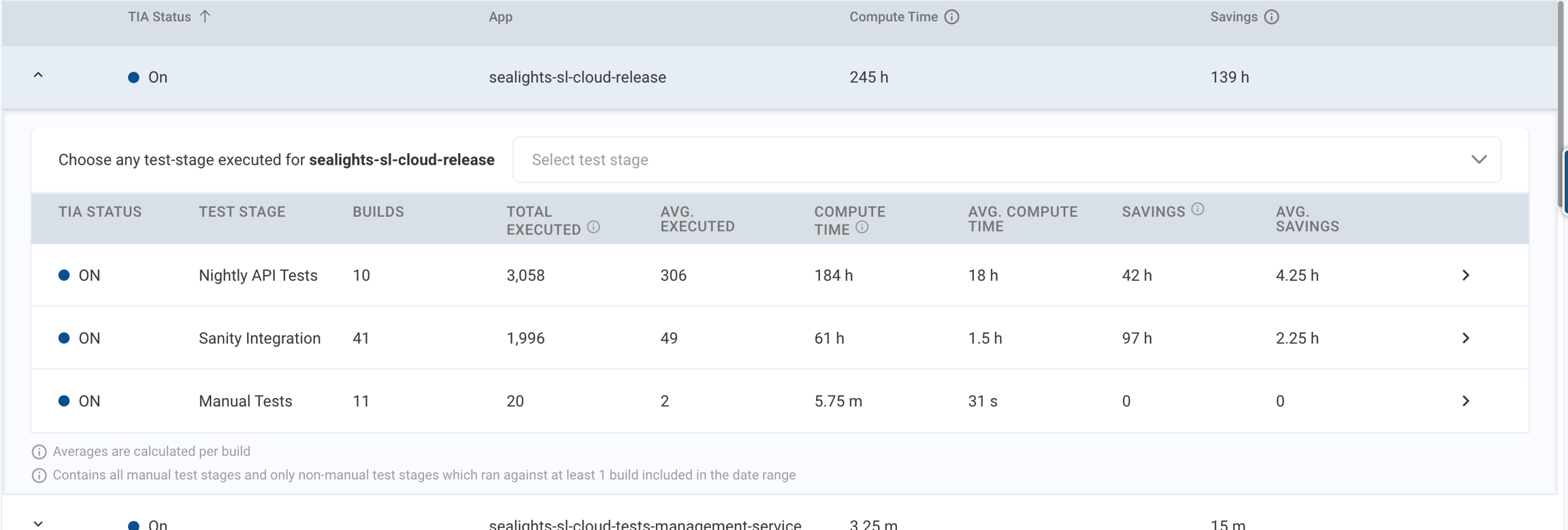The image size is (1568, 530).
Task: Click the Total Executed info icon
Action: 593,227
